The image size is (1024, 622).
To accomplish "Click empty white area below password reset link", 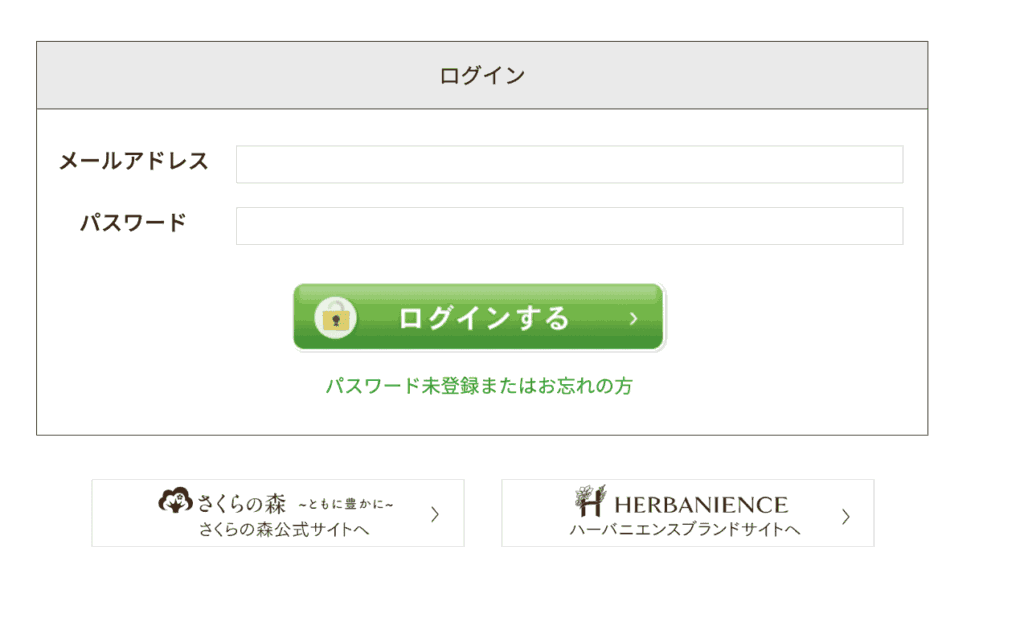I will point(482,416).
